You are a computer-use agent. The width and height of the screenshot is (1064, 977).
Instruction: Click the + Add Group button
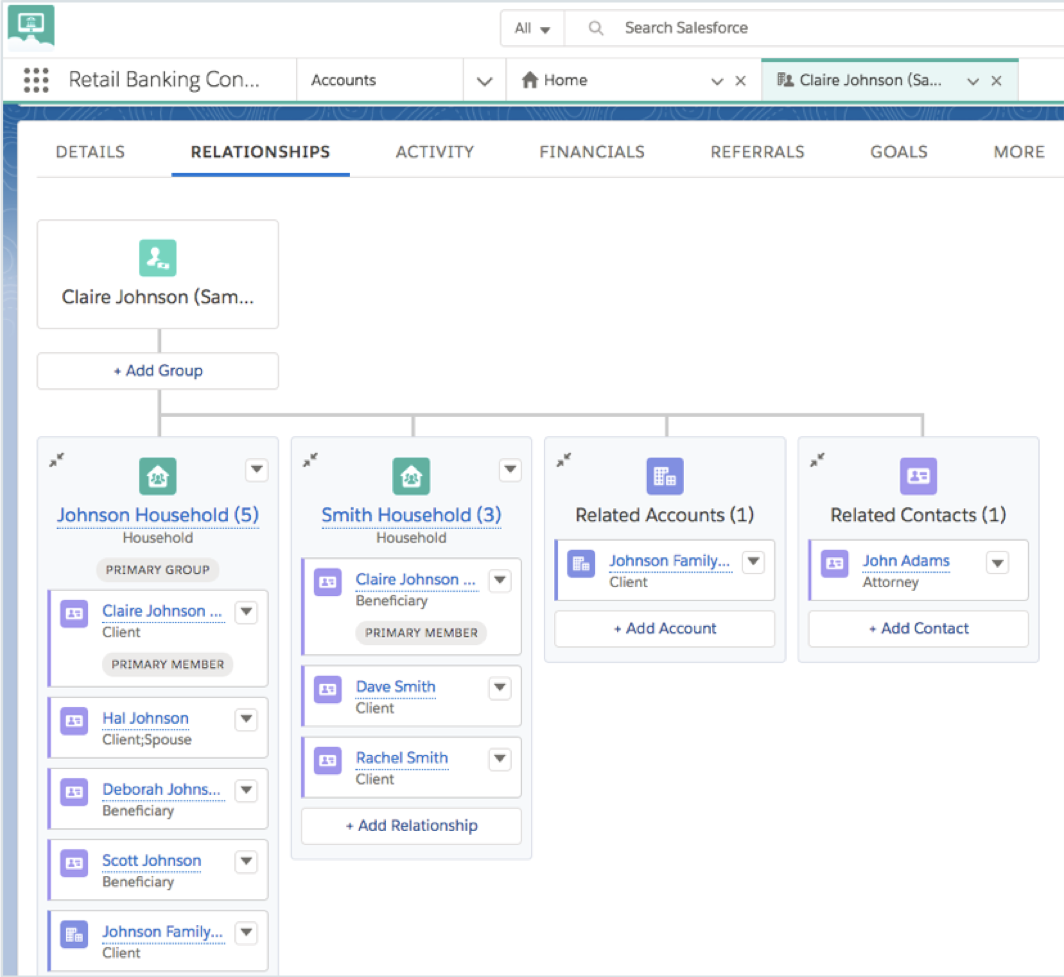click(x=157, y=371)
